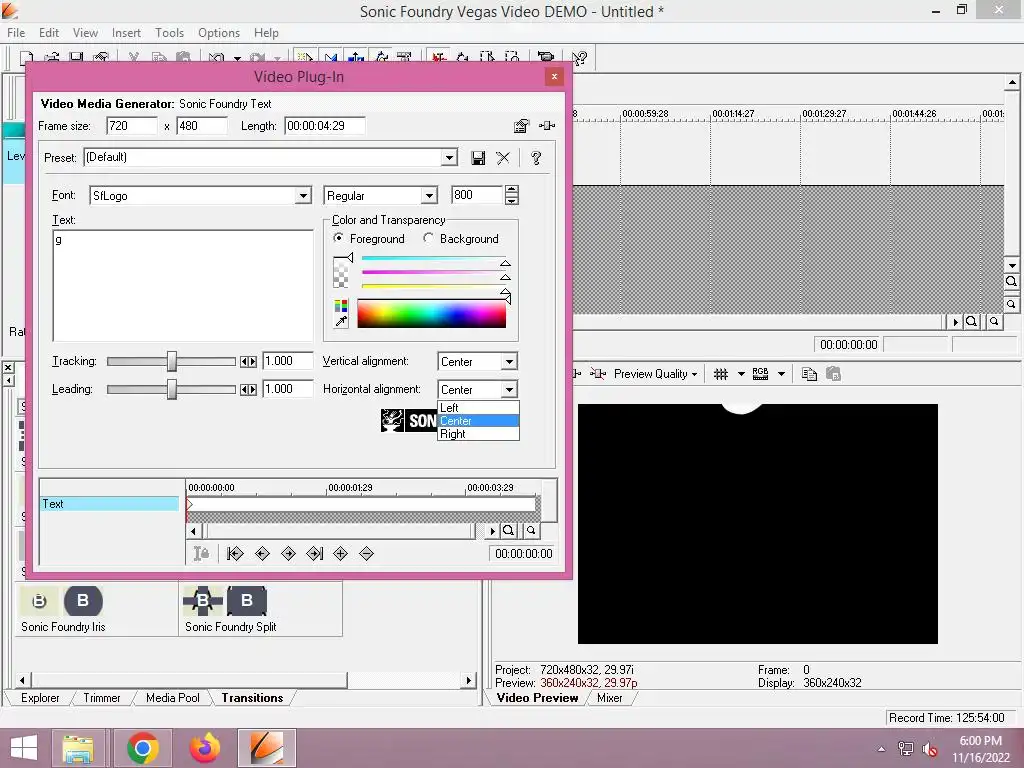Open Firefox from the taskbar

(x=204, y=748)
